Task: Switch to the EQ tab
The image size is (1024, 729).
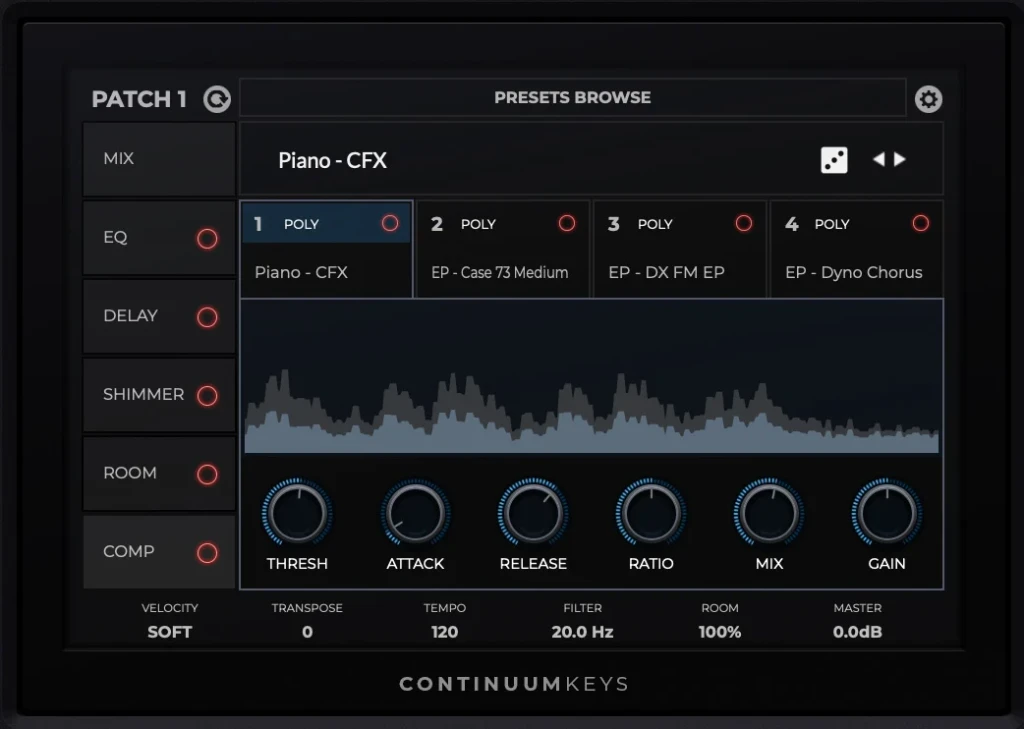Action: click(x=159, y=238)
